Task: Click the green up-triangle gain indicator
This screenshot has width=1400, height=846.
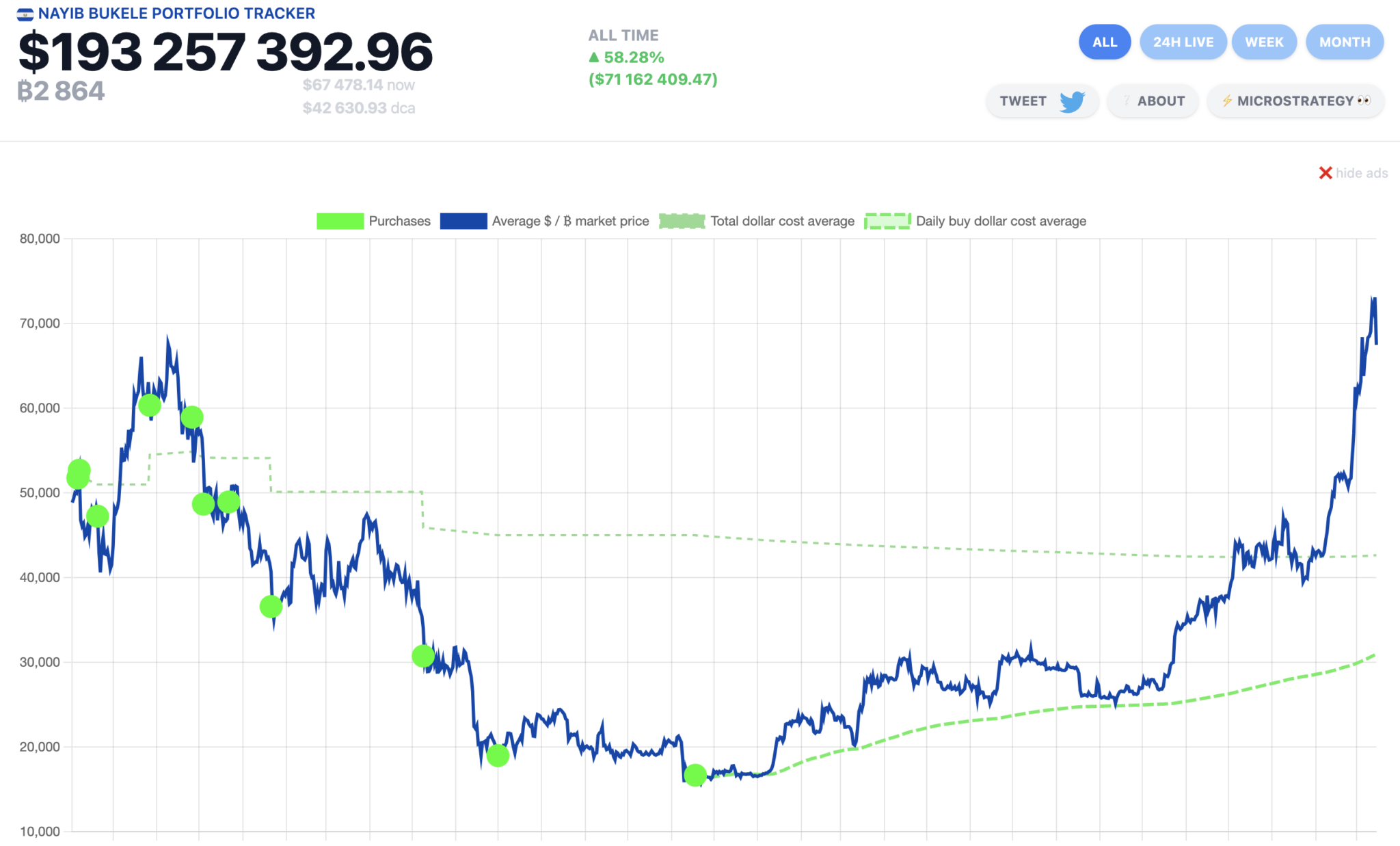Action: [x=594, y=57]
